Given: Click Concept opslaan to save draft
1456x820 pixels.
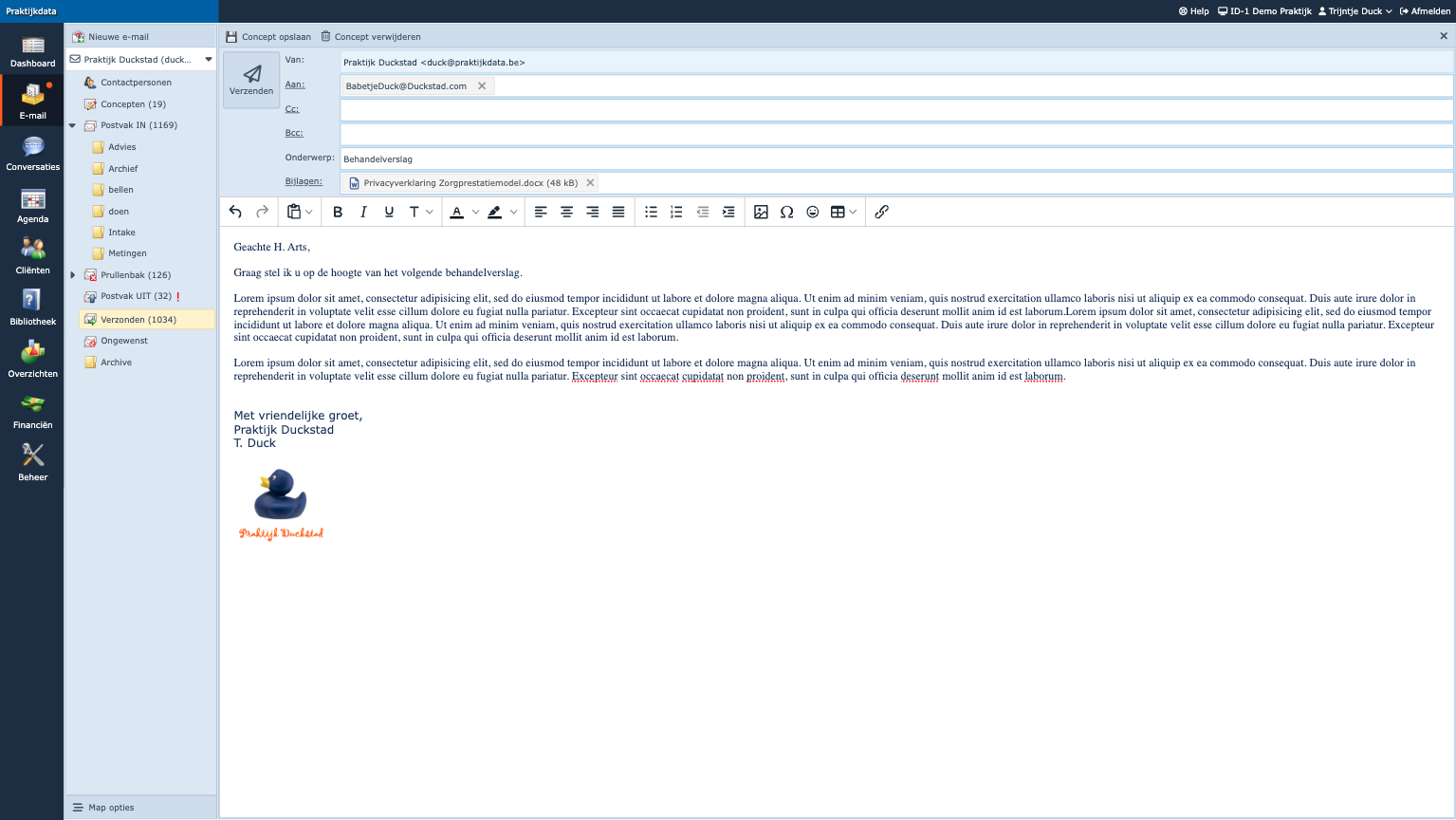Looking at the screenshot, I should (268, 37).
